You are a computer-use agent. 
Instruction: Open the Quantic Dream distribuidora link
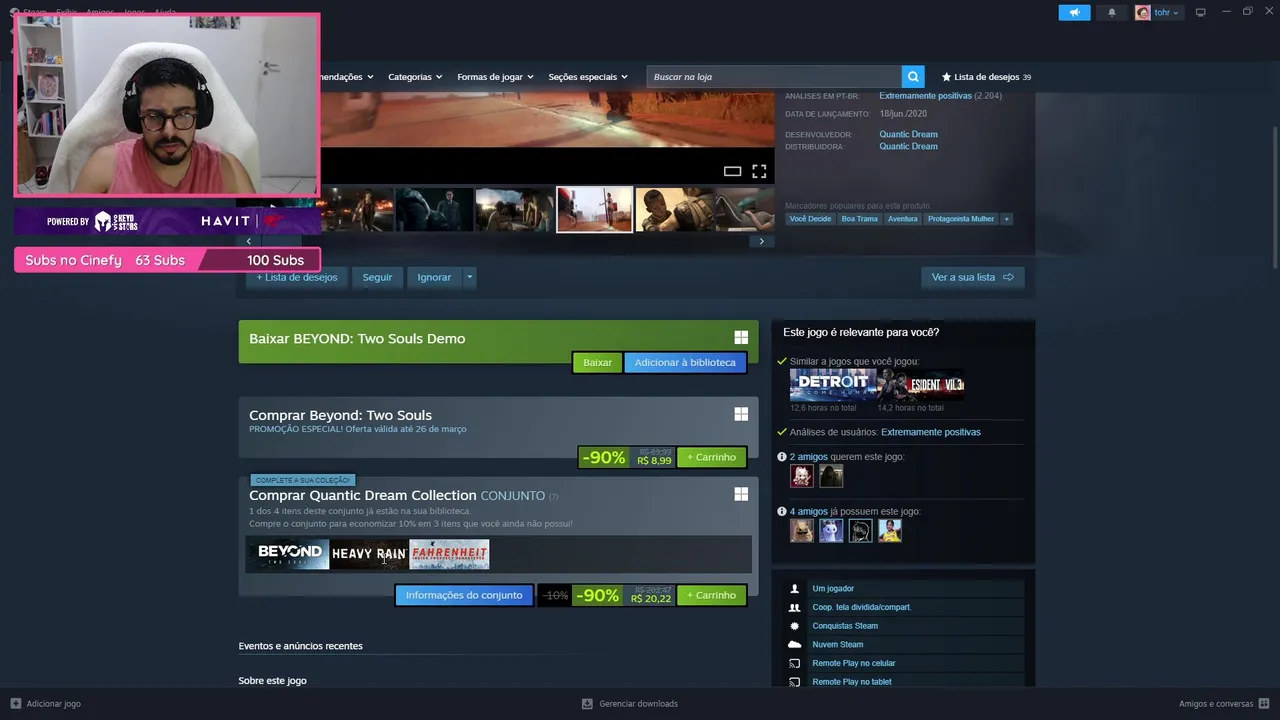coord(908,146)
